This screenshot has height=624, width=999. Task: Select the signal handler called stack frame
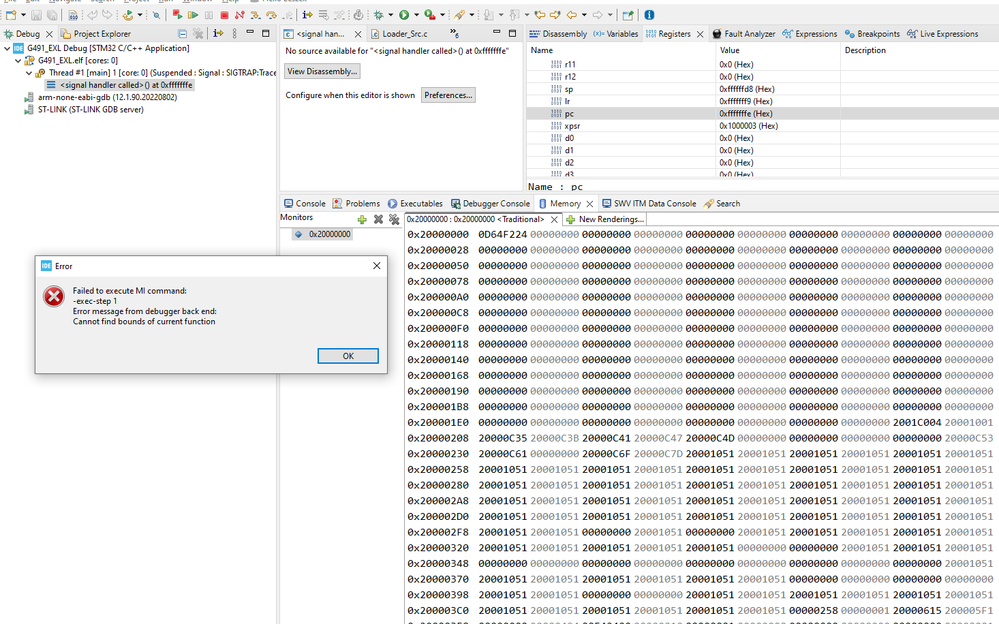click(x=119, y=85)
